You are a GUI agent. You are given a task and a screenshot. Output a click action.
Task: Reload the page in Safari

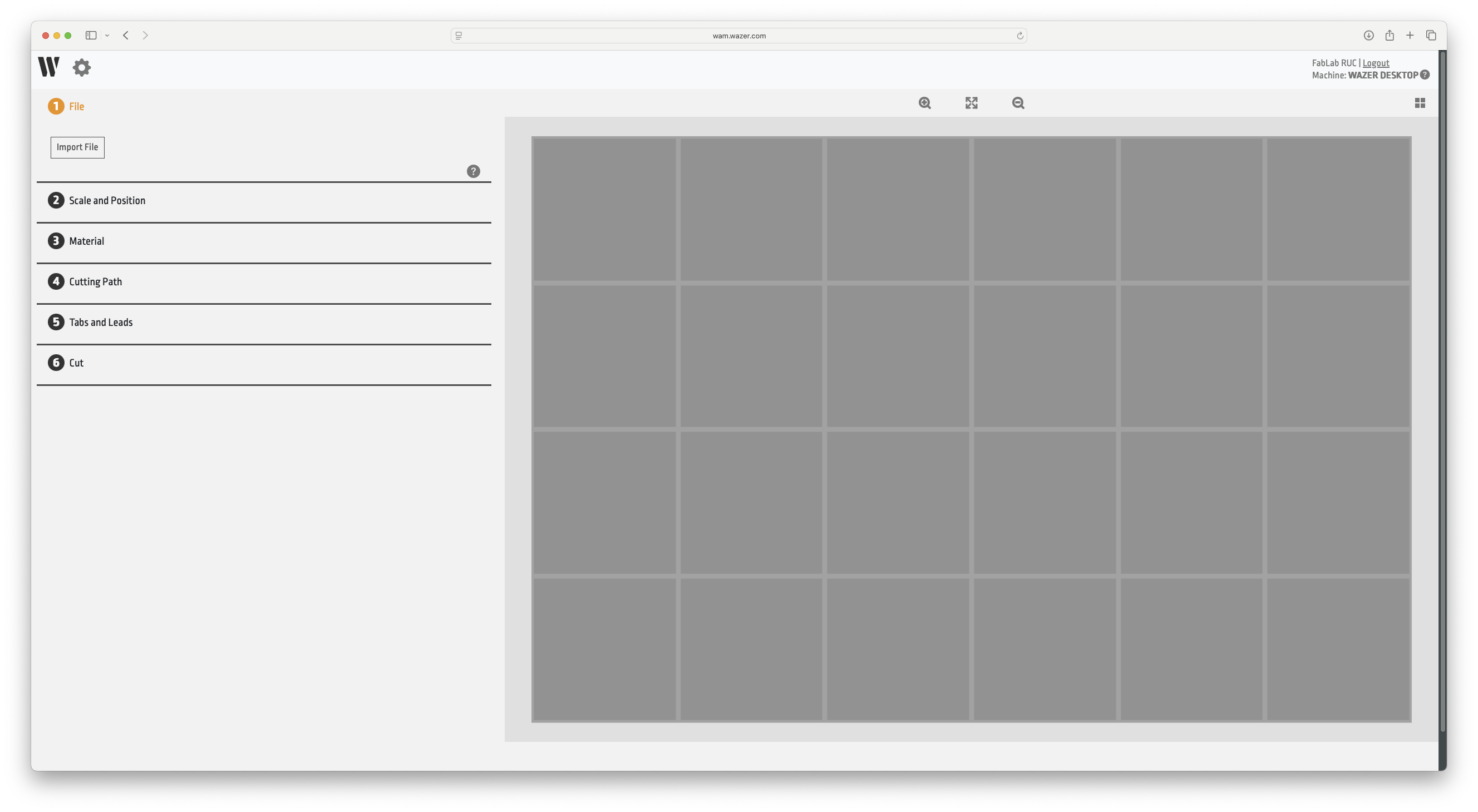tap(1019, 36)
